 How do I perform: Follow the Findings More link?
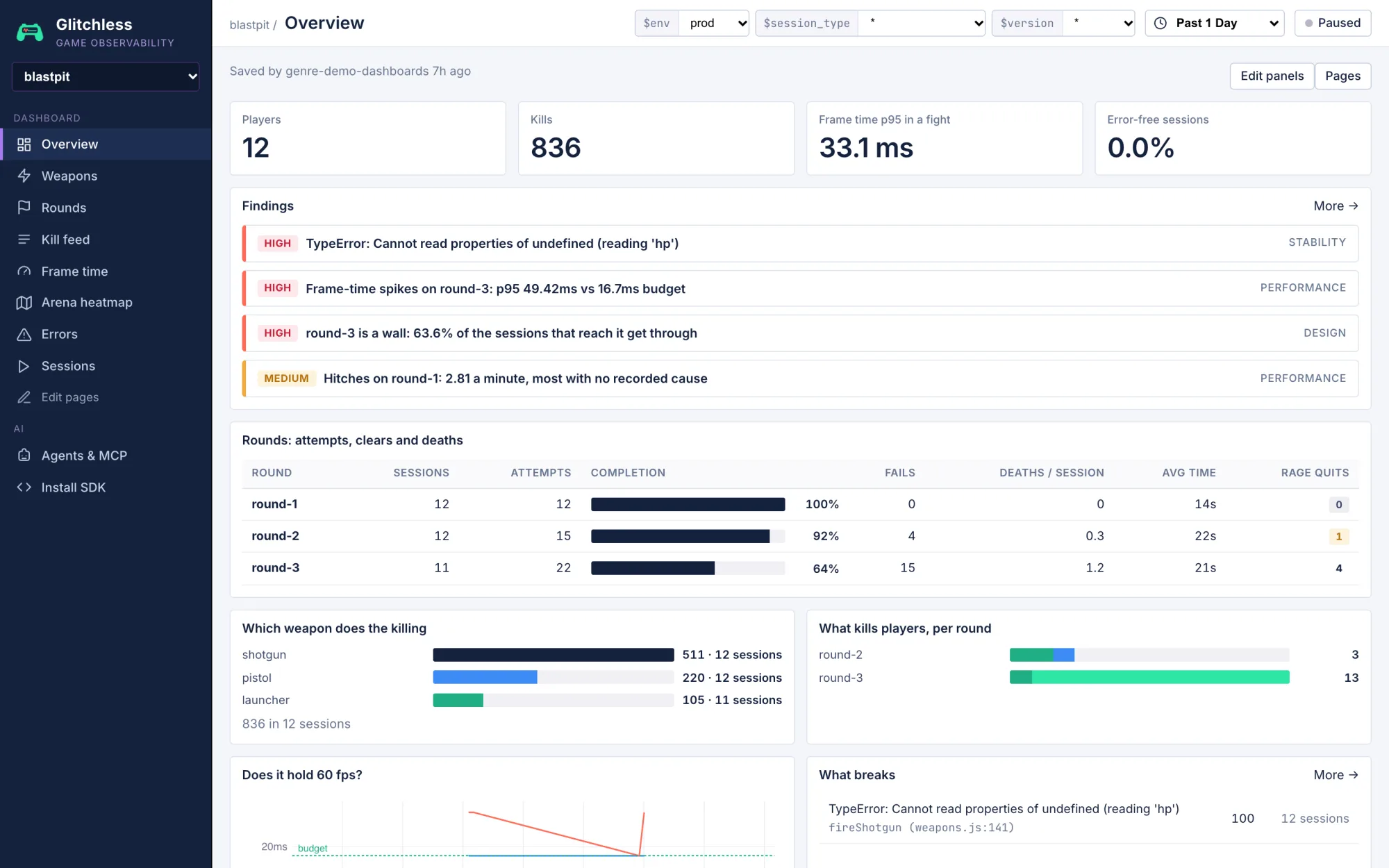point(1336,206)
